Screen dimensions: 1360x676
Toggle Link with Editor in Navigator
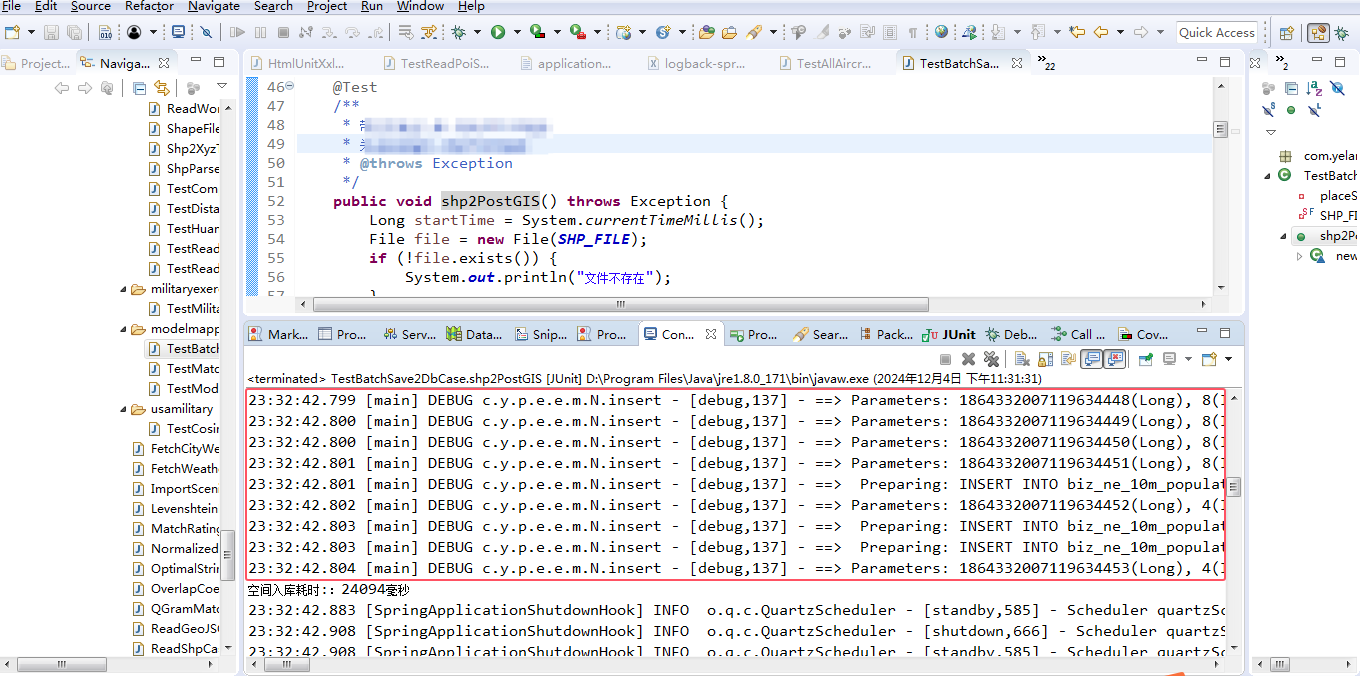coord(162,88)
